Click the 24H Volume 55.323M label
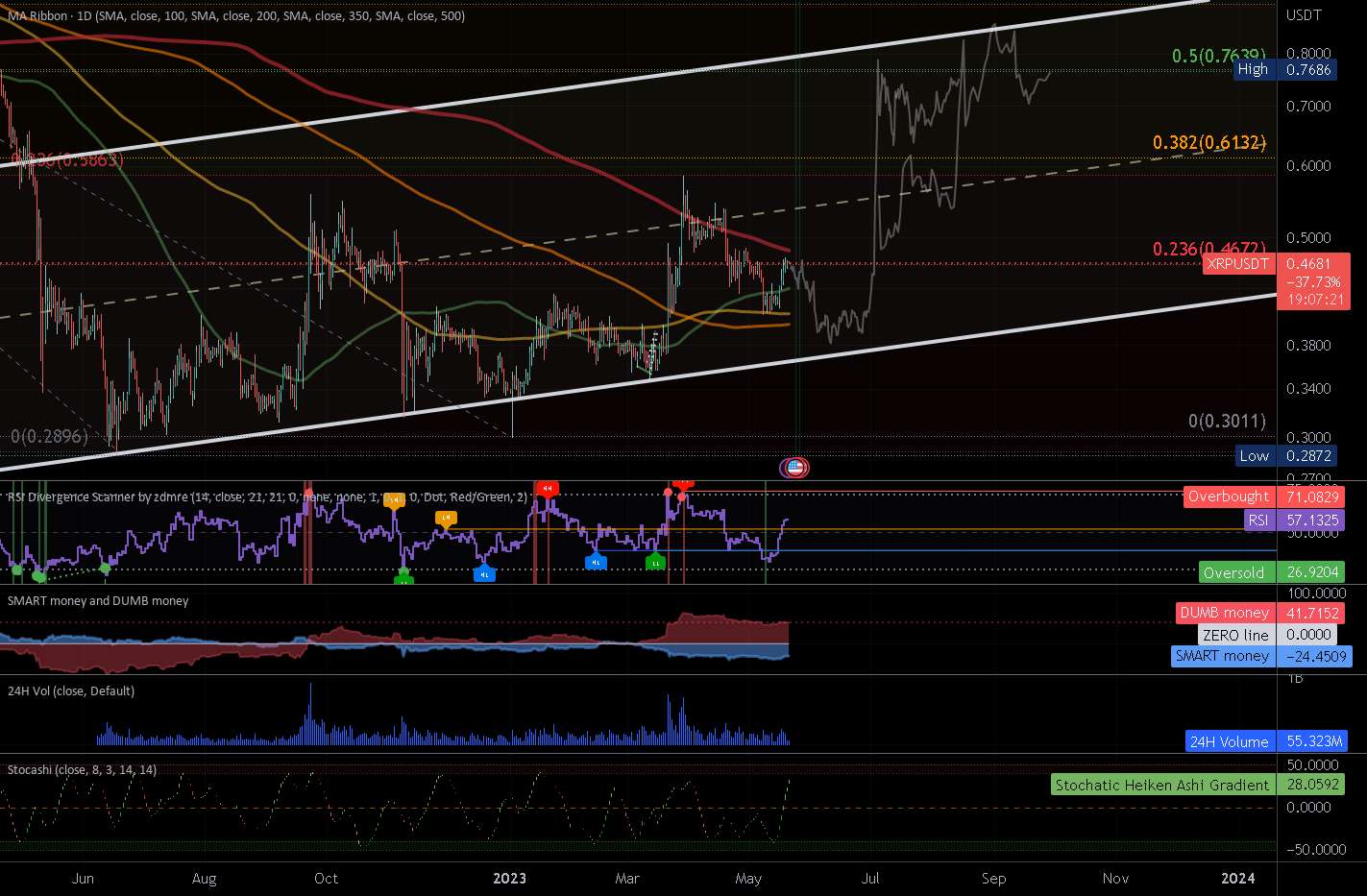Viewport: 1367px width, 896px height. click(x=1266, y=741)
